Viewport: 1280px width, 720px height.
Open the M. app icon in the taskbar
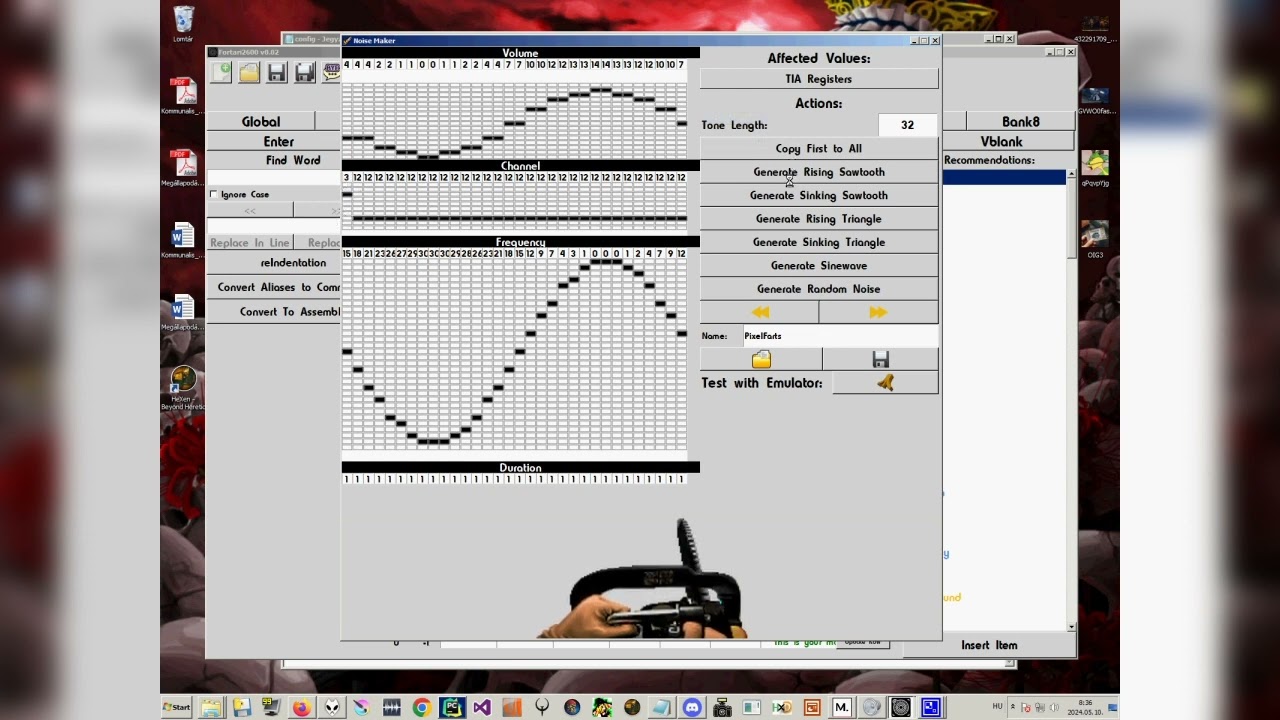coord(841,707)
